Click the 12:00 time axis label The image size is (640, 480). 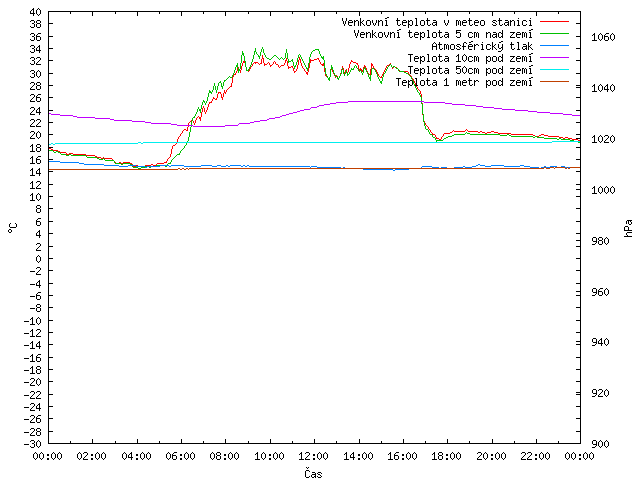(314, 456)
